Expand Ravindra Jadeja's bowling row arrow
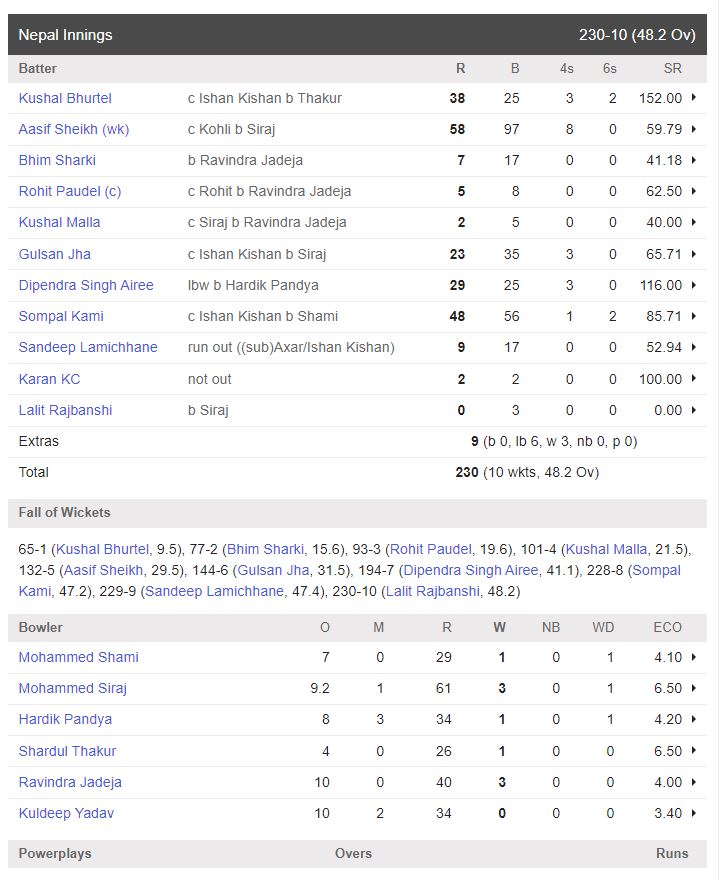 694,782
